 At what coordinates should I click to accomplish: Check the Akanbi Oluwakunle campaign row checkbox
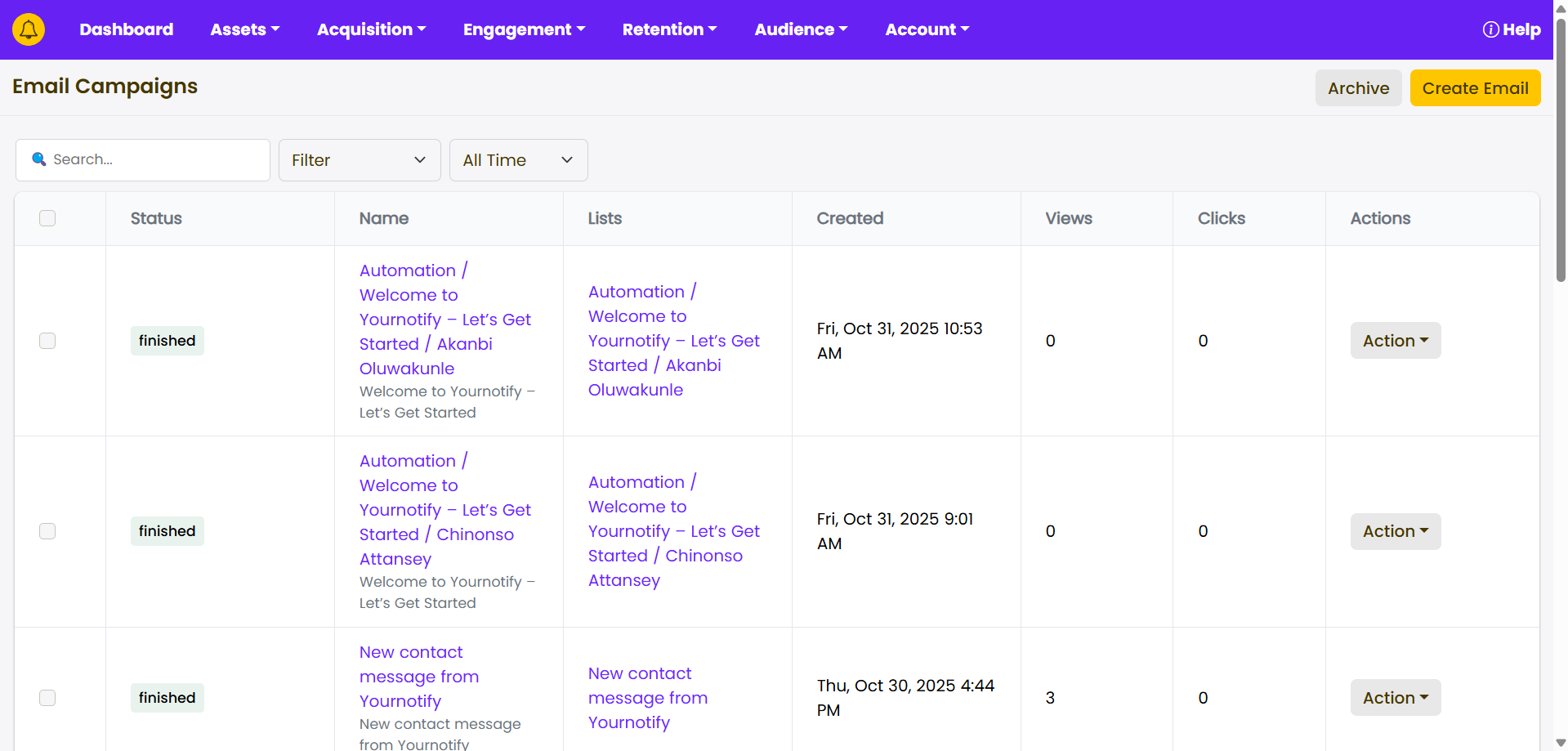[x=47, y=341]
